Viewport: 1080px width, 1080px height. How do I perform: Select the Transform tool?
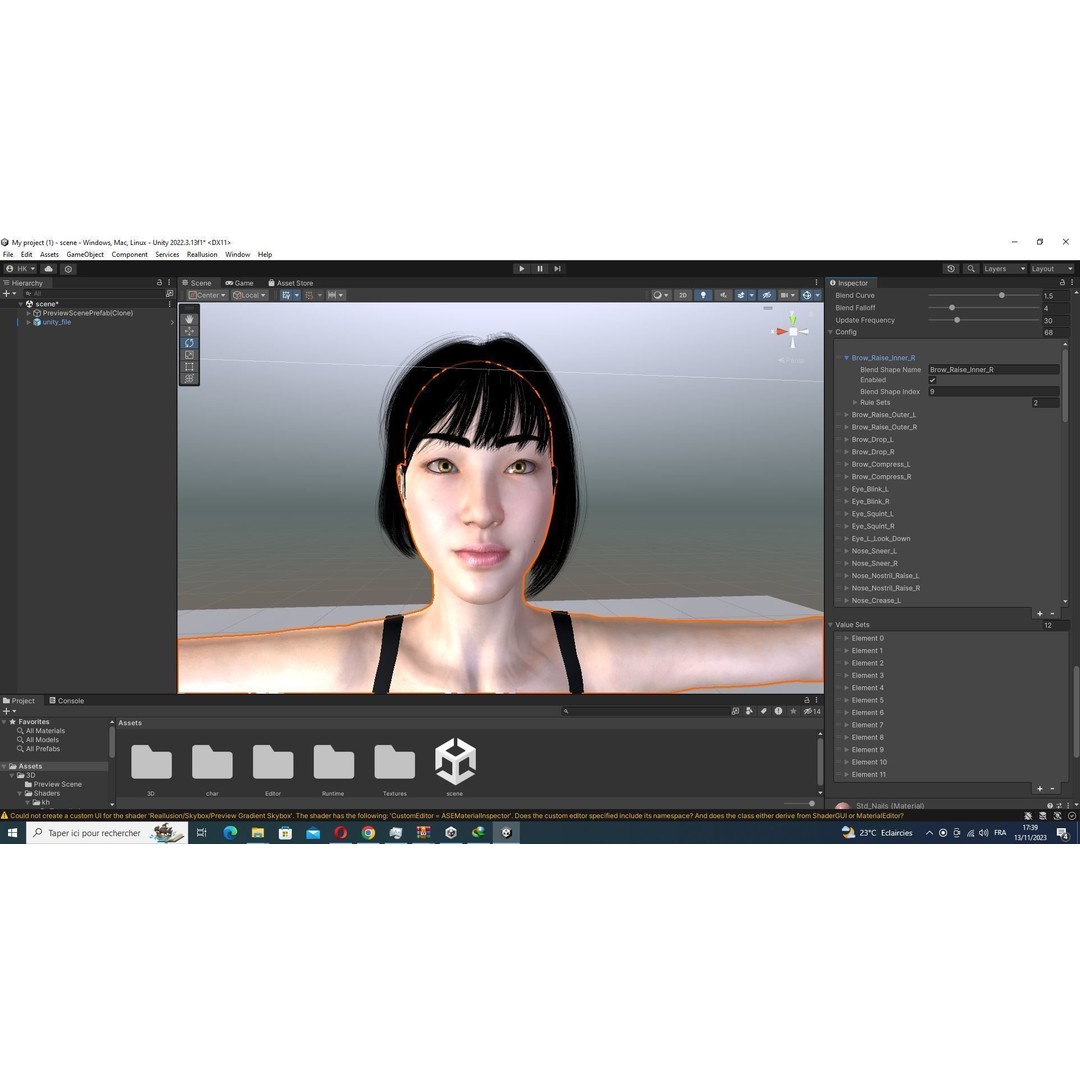click(x=189, y=378)
